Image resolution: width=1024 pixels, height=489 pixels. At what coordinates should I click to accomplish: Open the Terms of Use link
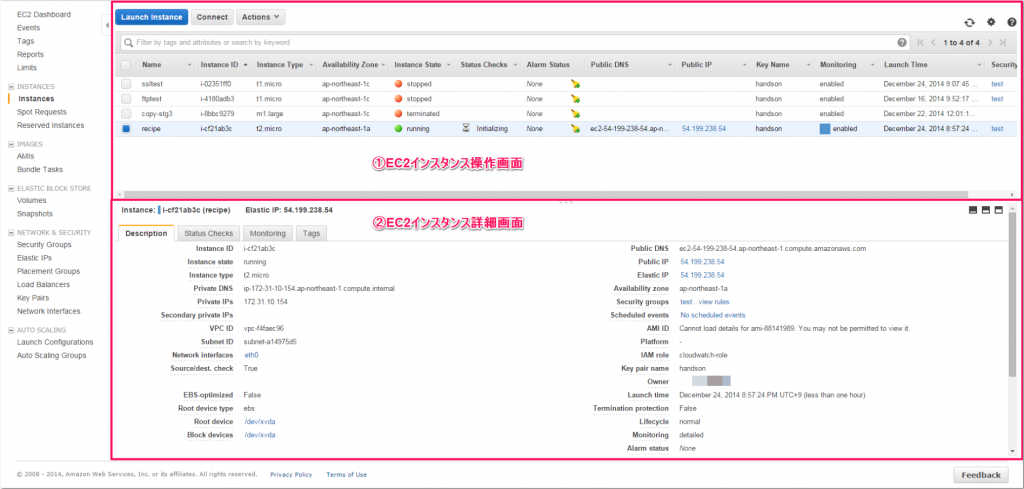coord(347,475)
